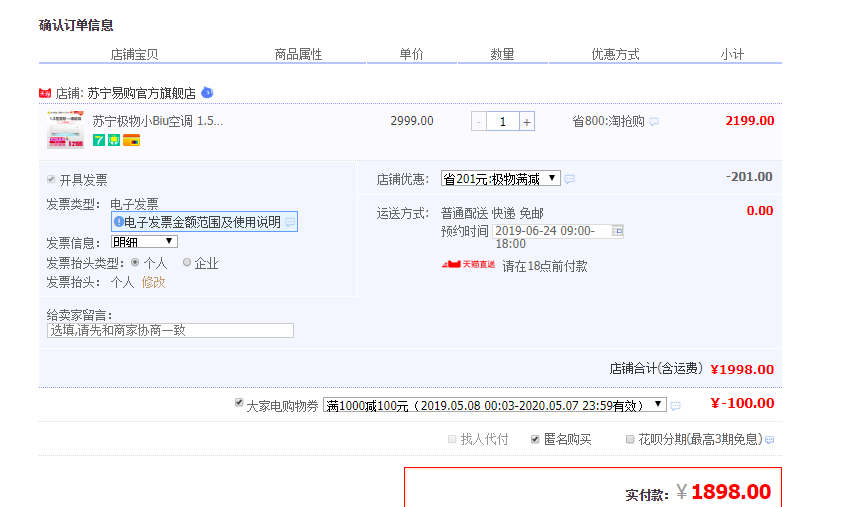Click the 数量 column header
This screenshot has width=842, height=507.
pos(503,54)
